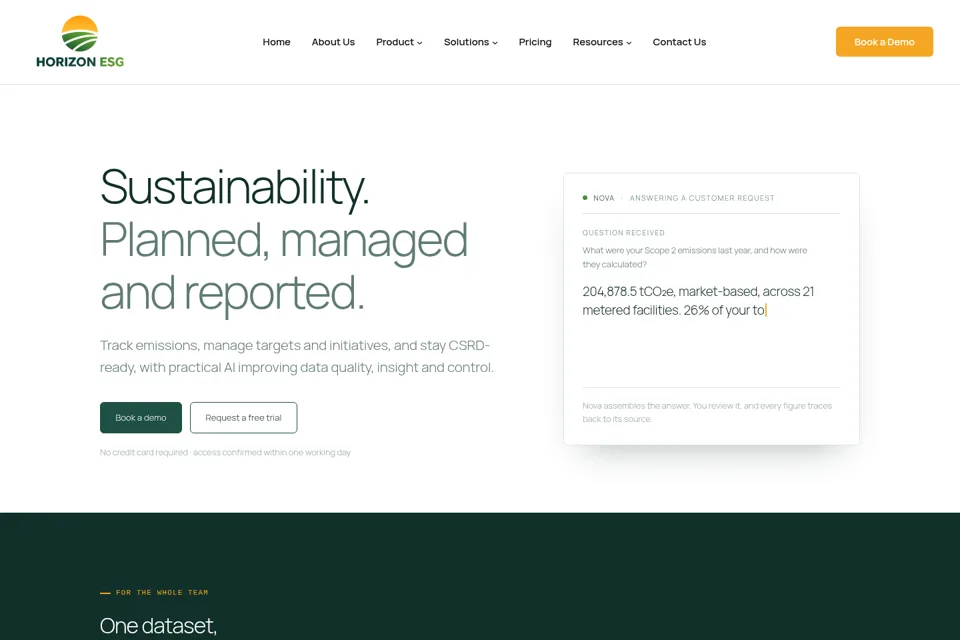Click the Horizon ESG logo
Viewport: 960px width, 640px height.
pyautogui.click(x=80, y=42)
